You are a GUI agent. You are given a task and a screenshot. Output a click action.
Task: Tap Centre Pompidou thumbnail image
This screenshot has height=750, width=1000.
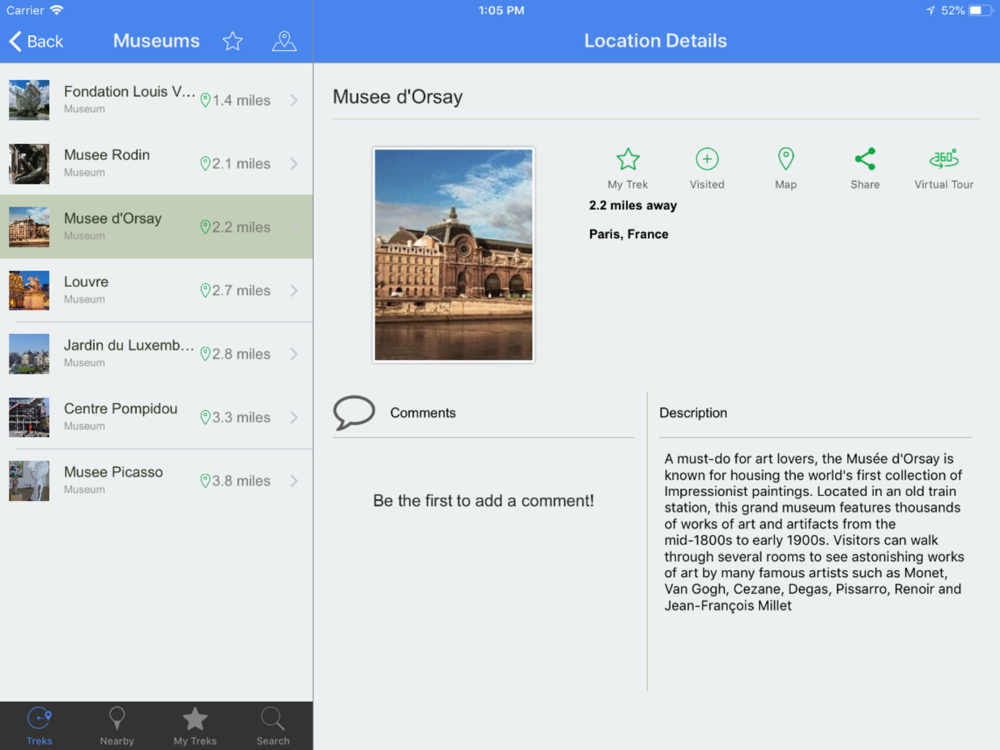29,417
